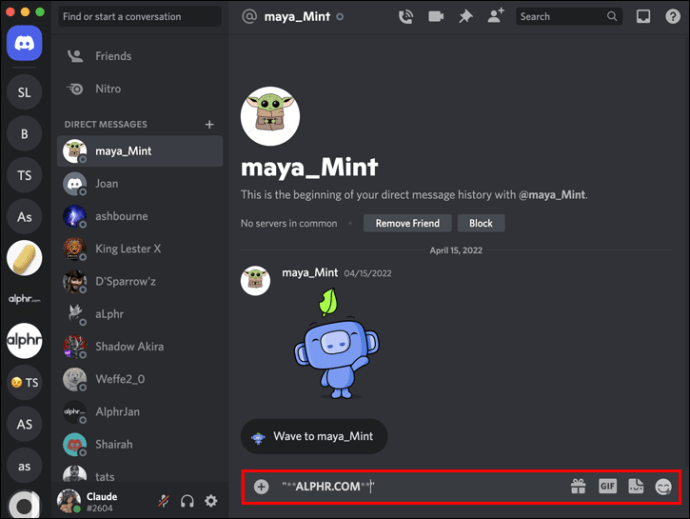Image resolution: width=690 pixels, height=519 pixels.
Task: Open the B server
Action: pos(24,134)
